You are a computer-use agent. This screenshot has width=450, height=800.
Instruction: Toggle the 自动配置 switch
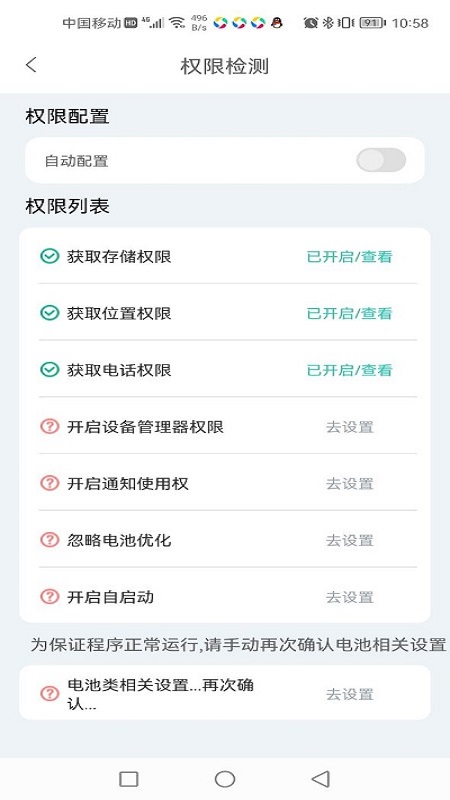tap(381, 161)
